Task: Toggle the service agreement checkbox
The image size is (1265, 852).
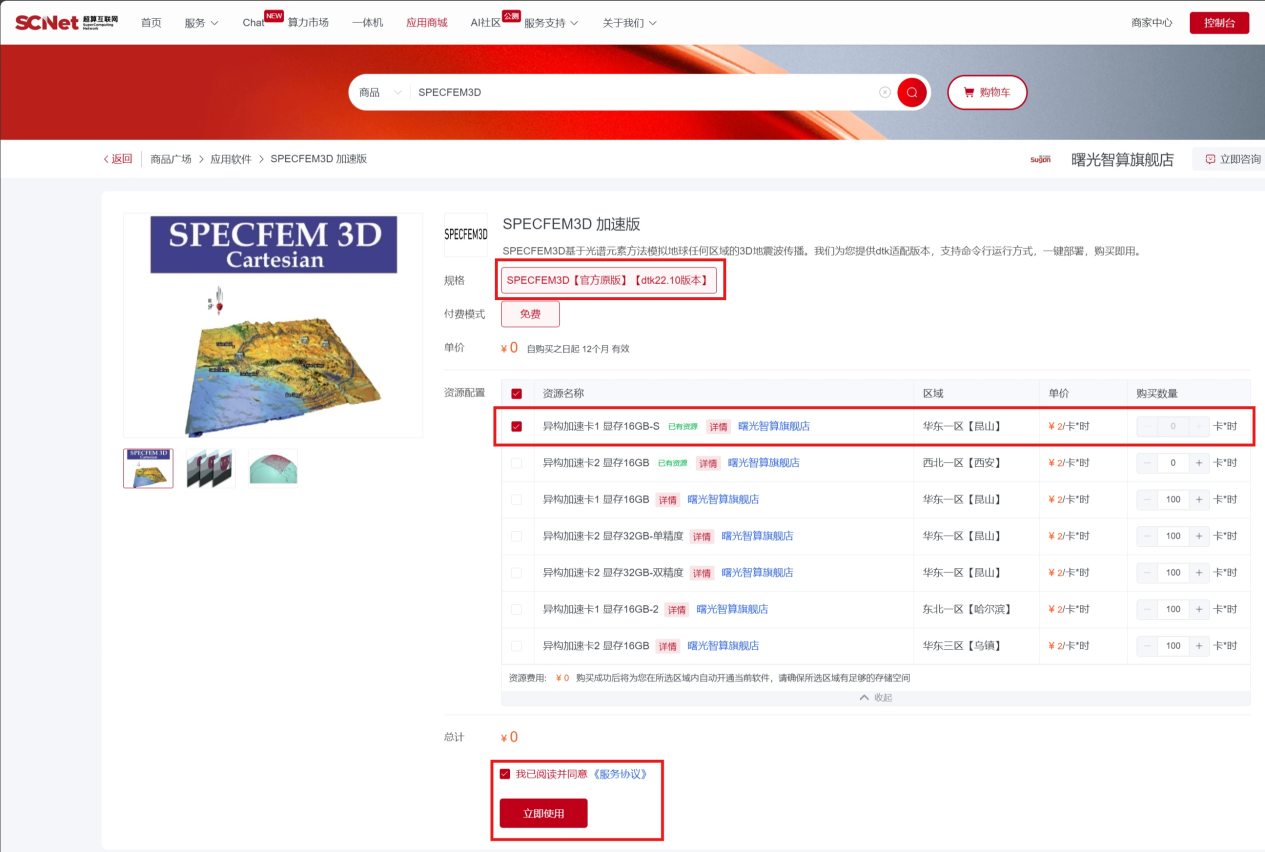Action: [x=505, y=774]
